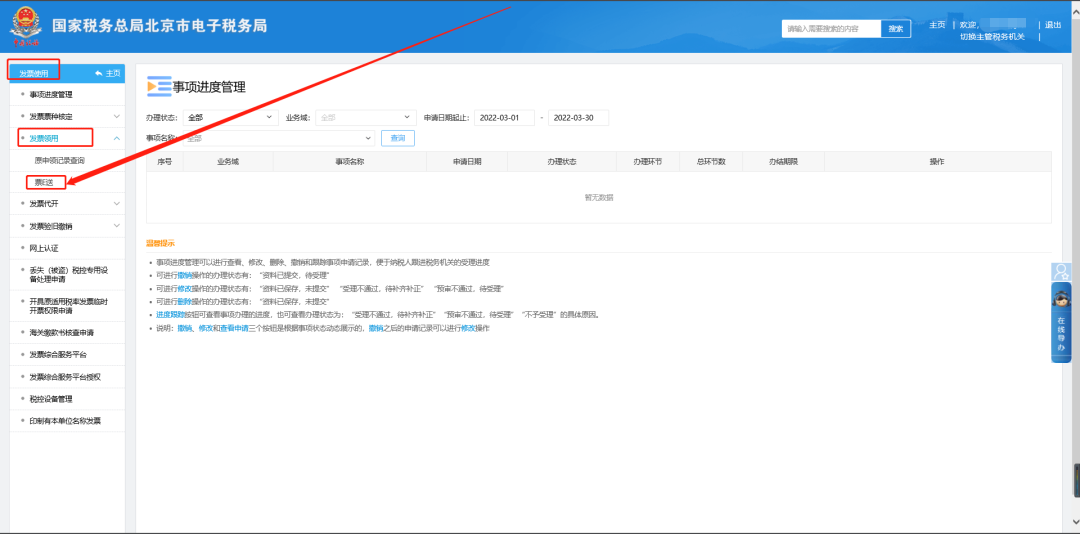Select 发票票种核定 menu item

(x=51, y=116)
